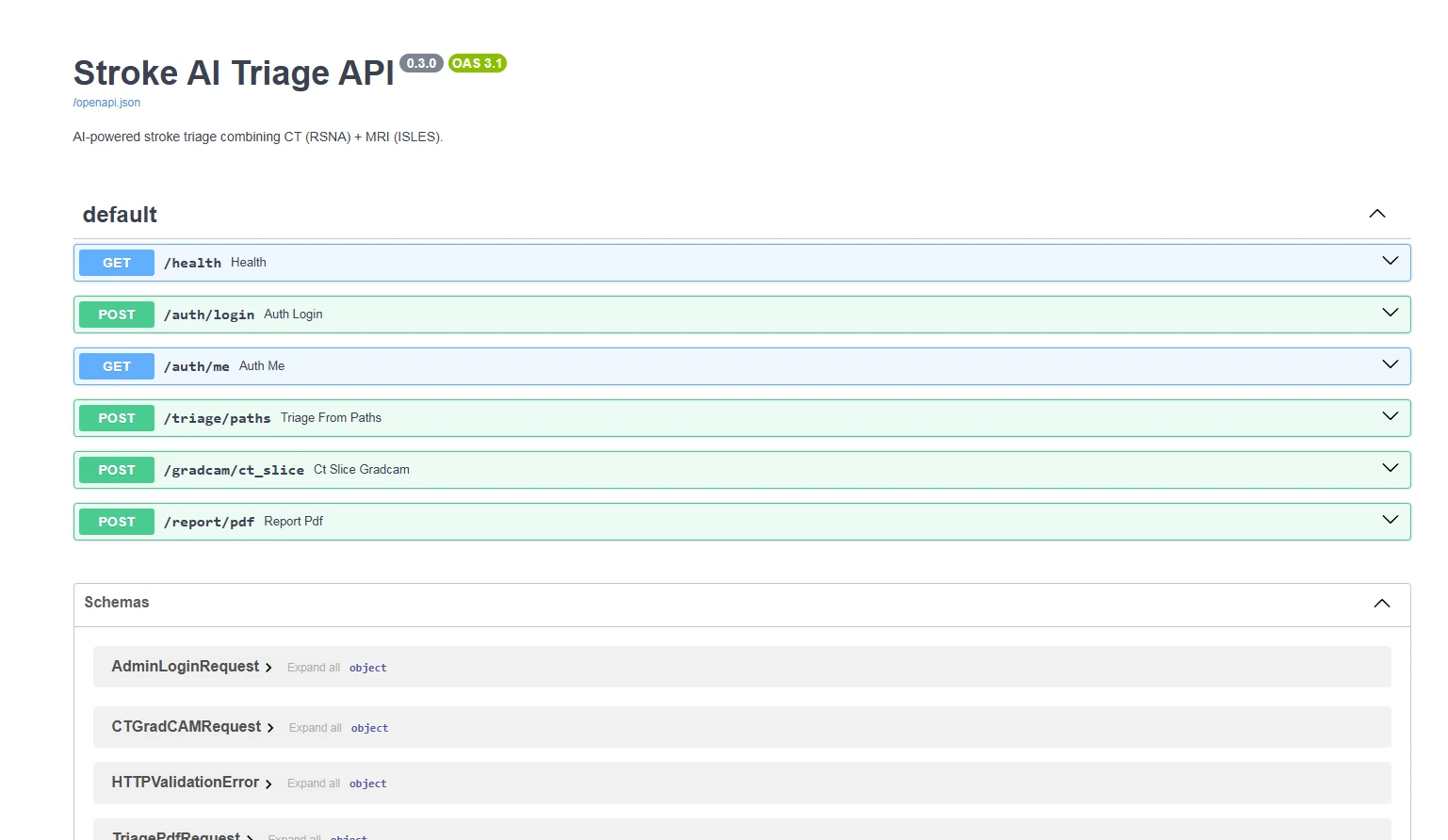
Task: Select the /report/pdf path text
Action: (x=209, y=522)
